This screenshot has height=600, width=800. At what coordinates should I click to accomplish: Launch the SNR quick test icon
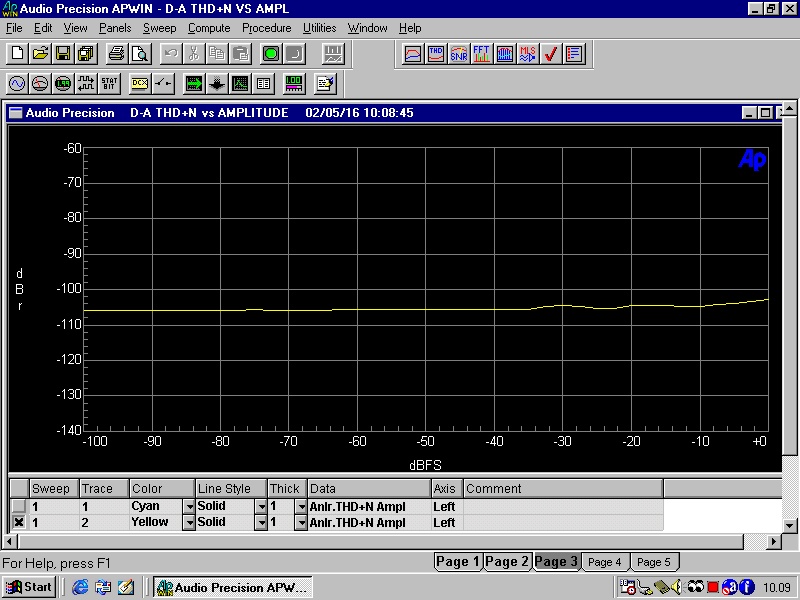click(459, 54)
